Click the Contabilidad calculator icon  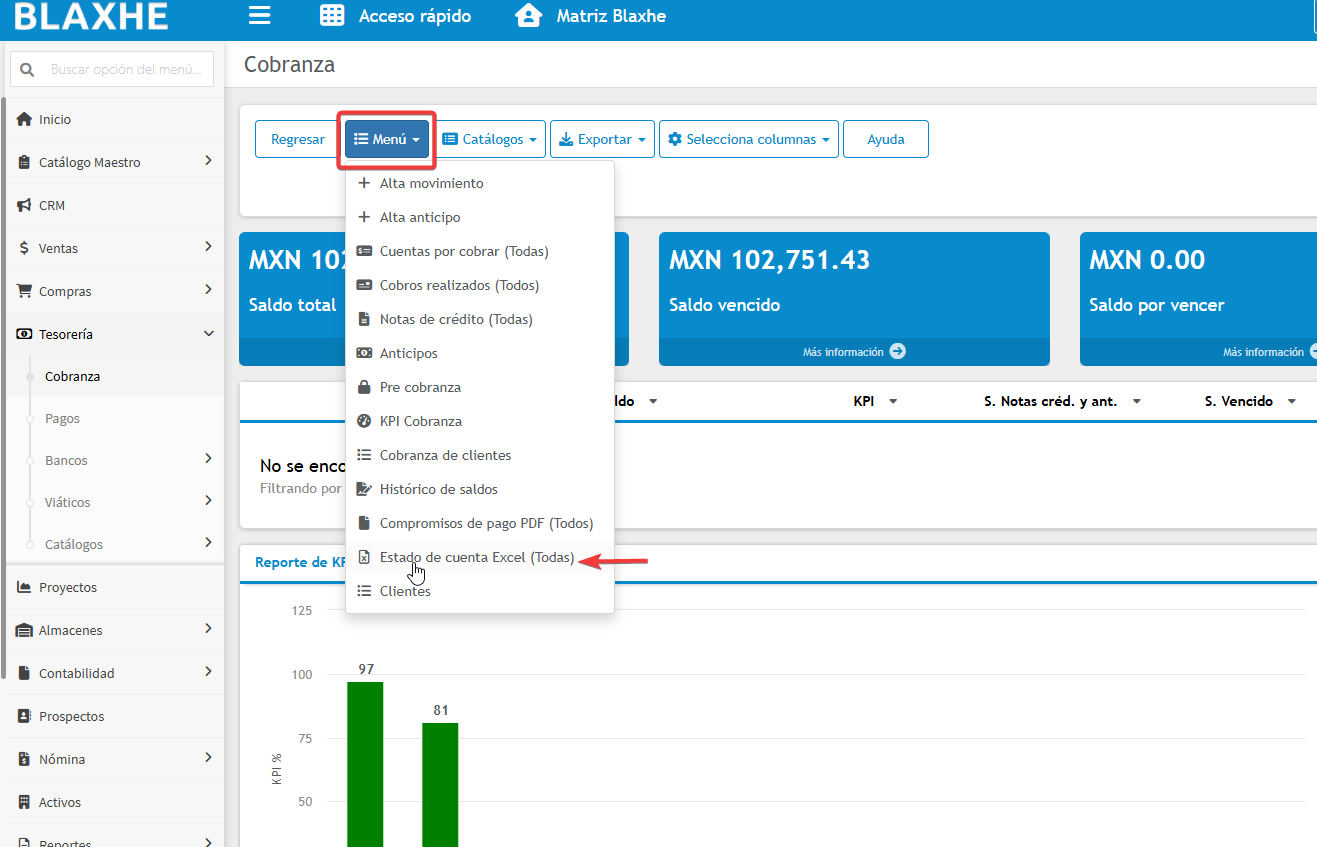click(x=24, y=673)
